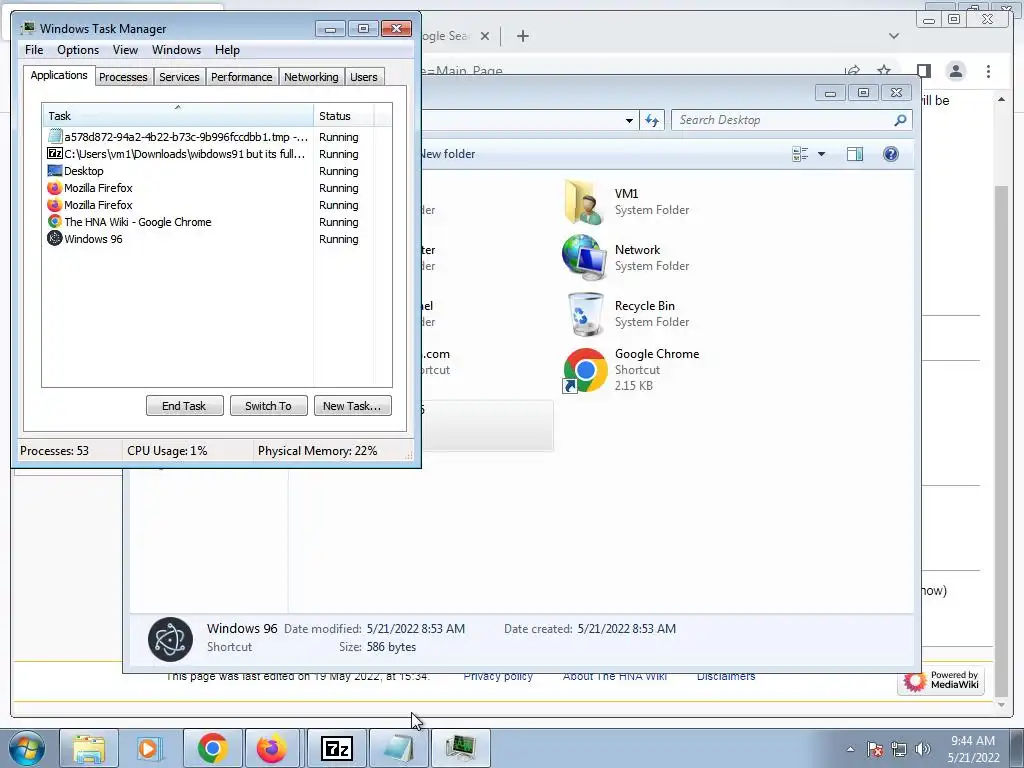Select the Google Chrome shortcut icon

(584, 370)
